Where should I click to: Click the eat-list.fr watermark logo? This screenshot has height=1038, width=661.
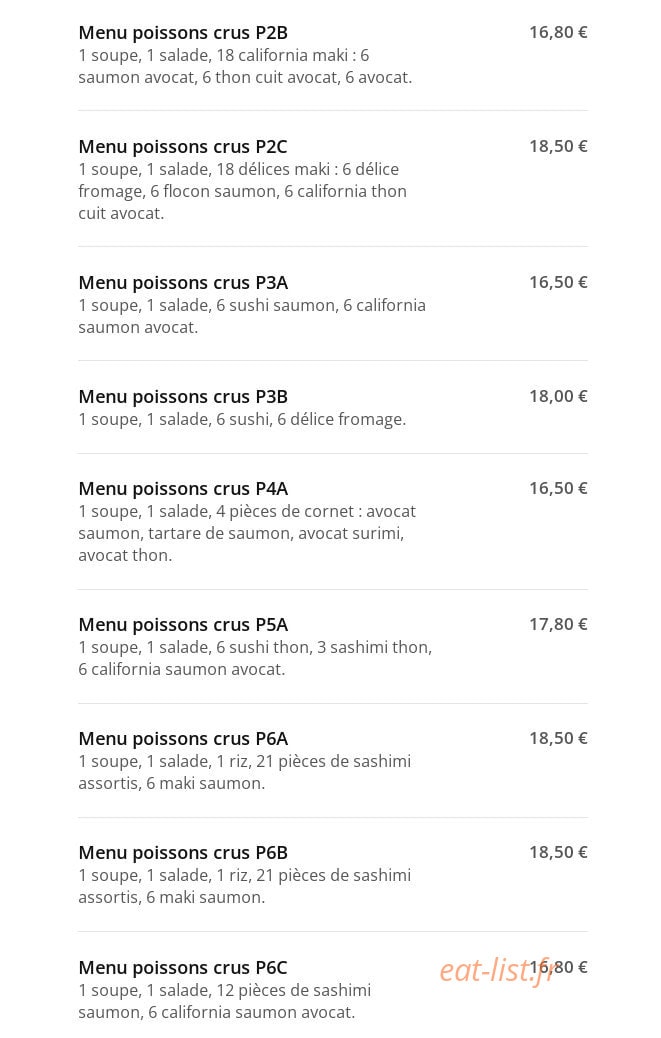click(x=497, y=970)
